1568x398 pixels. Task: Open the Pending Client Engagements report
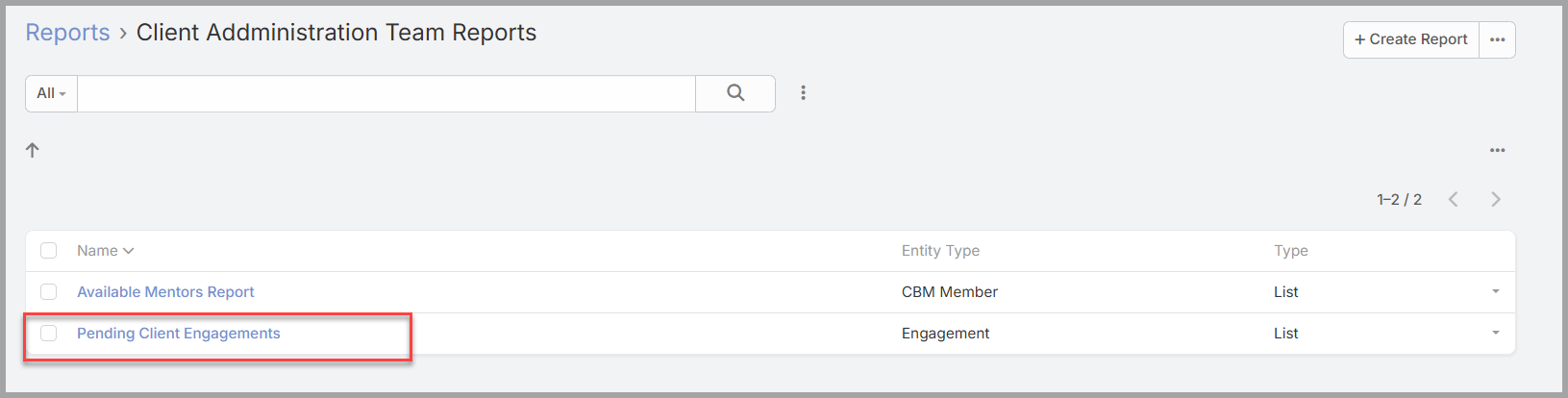pyautogui.click(x=179, y=334)
